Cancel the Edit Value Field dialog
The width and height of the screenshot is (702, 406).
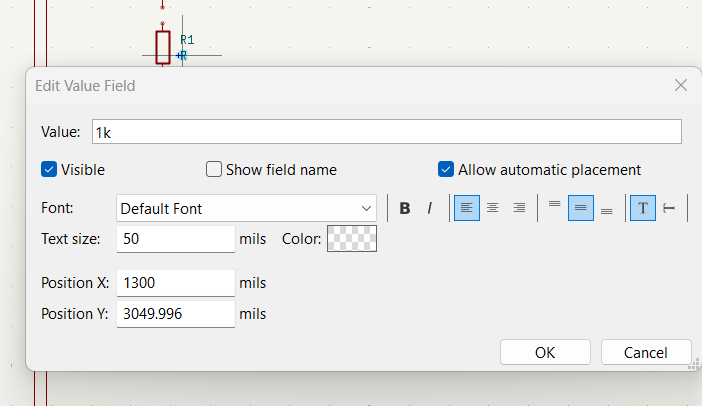645,352
